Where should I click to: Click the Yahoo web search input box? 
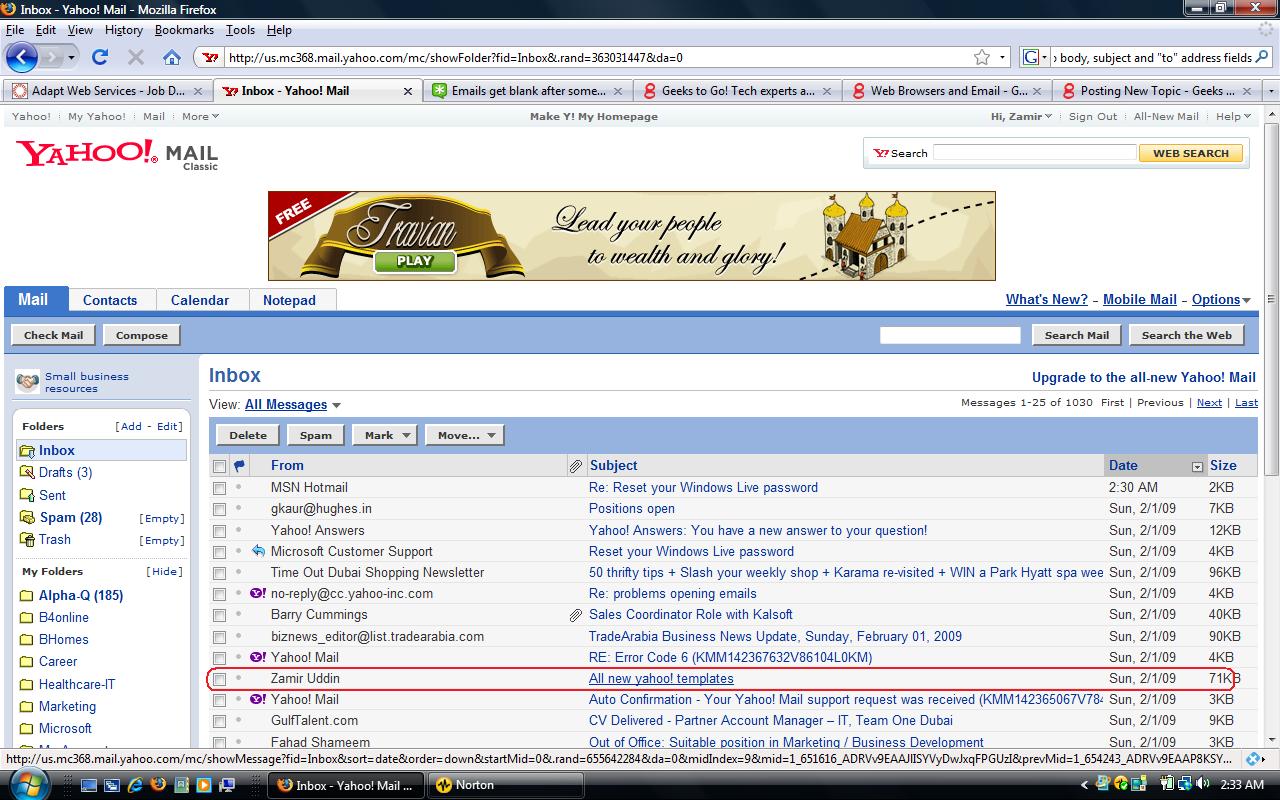point(1035,153)
